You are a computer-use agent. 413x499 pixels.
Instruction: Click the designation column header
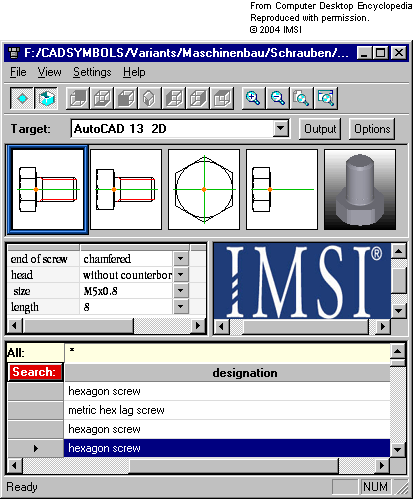[227, 373]
